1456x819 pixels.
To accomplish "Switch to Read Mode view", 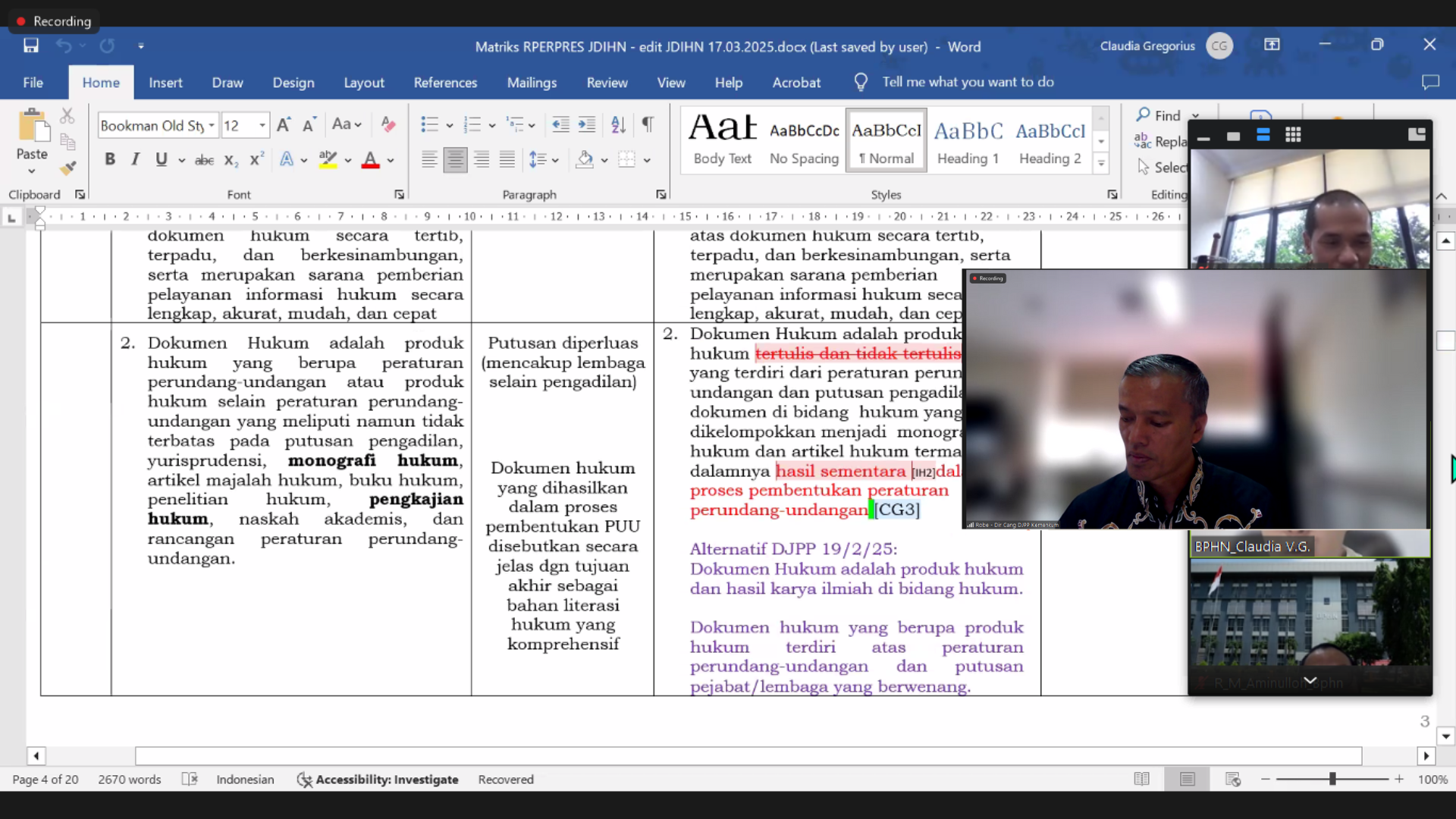I will point(1141,779).
